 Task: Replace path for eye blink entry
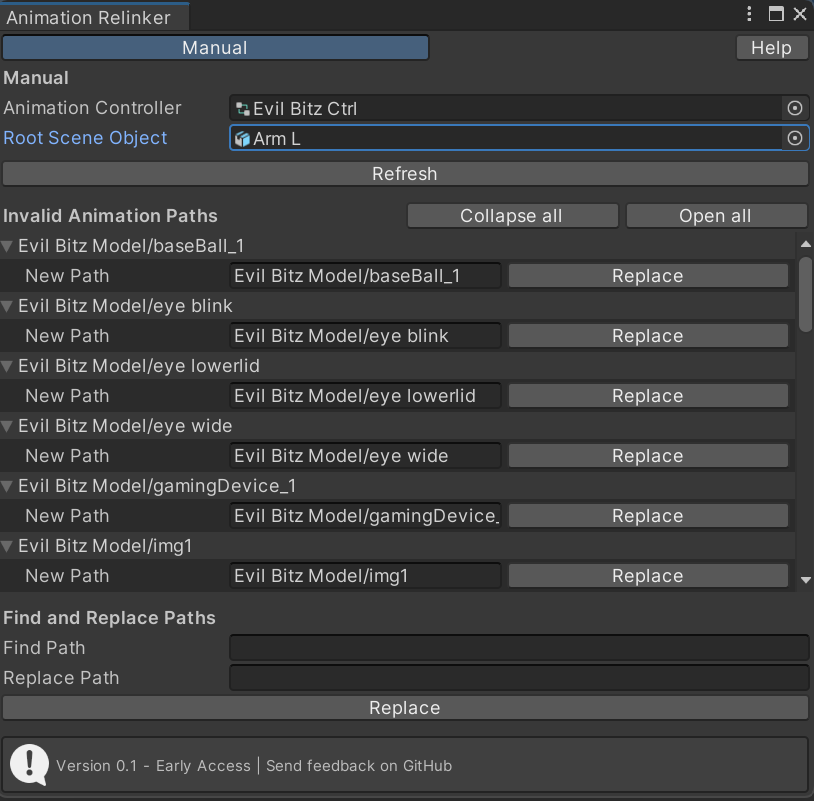(648, 336)
